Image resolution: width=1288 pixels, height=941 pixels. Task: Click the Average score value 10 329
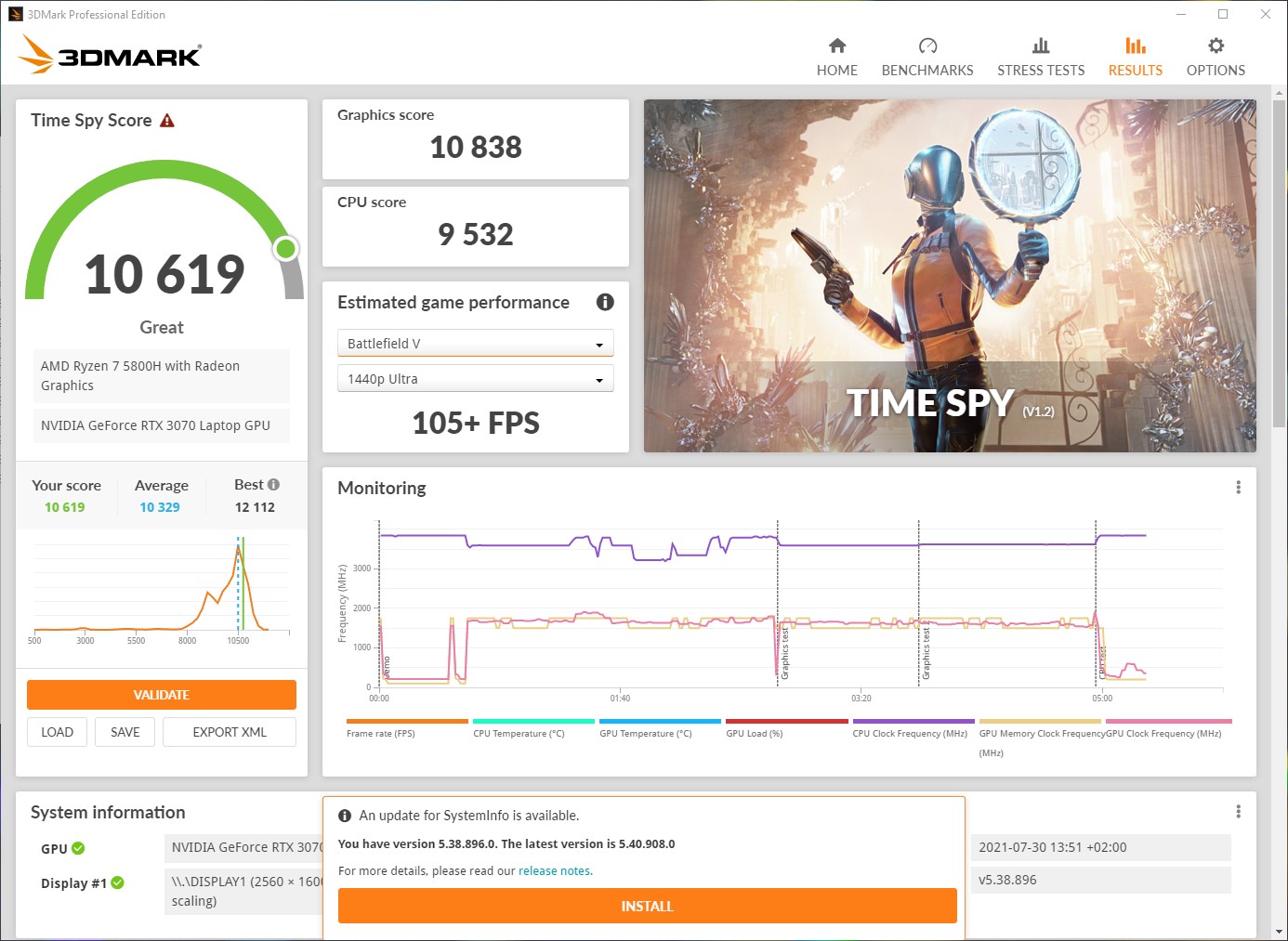160,507
